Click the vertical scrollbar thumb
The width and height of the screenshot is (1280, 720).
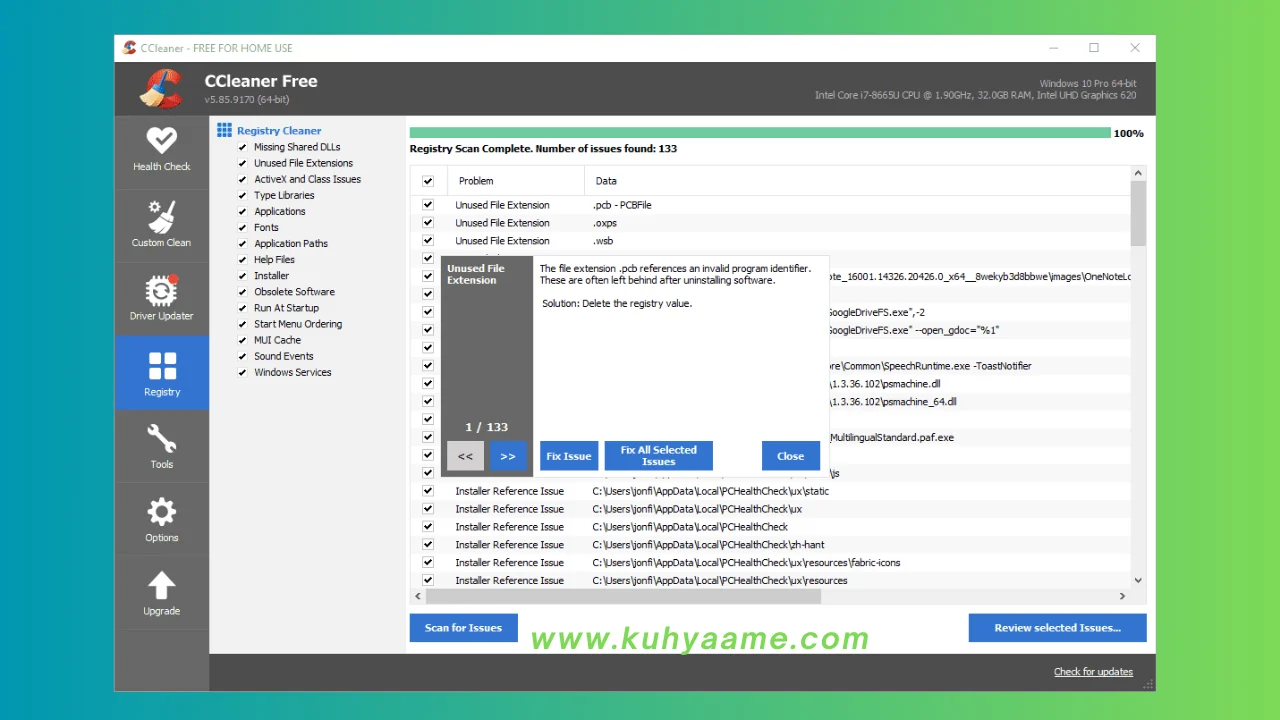coord(1138,214)
